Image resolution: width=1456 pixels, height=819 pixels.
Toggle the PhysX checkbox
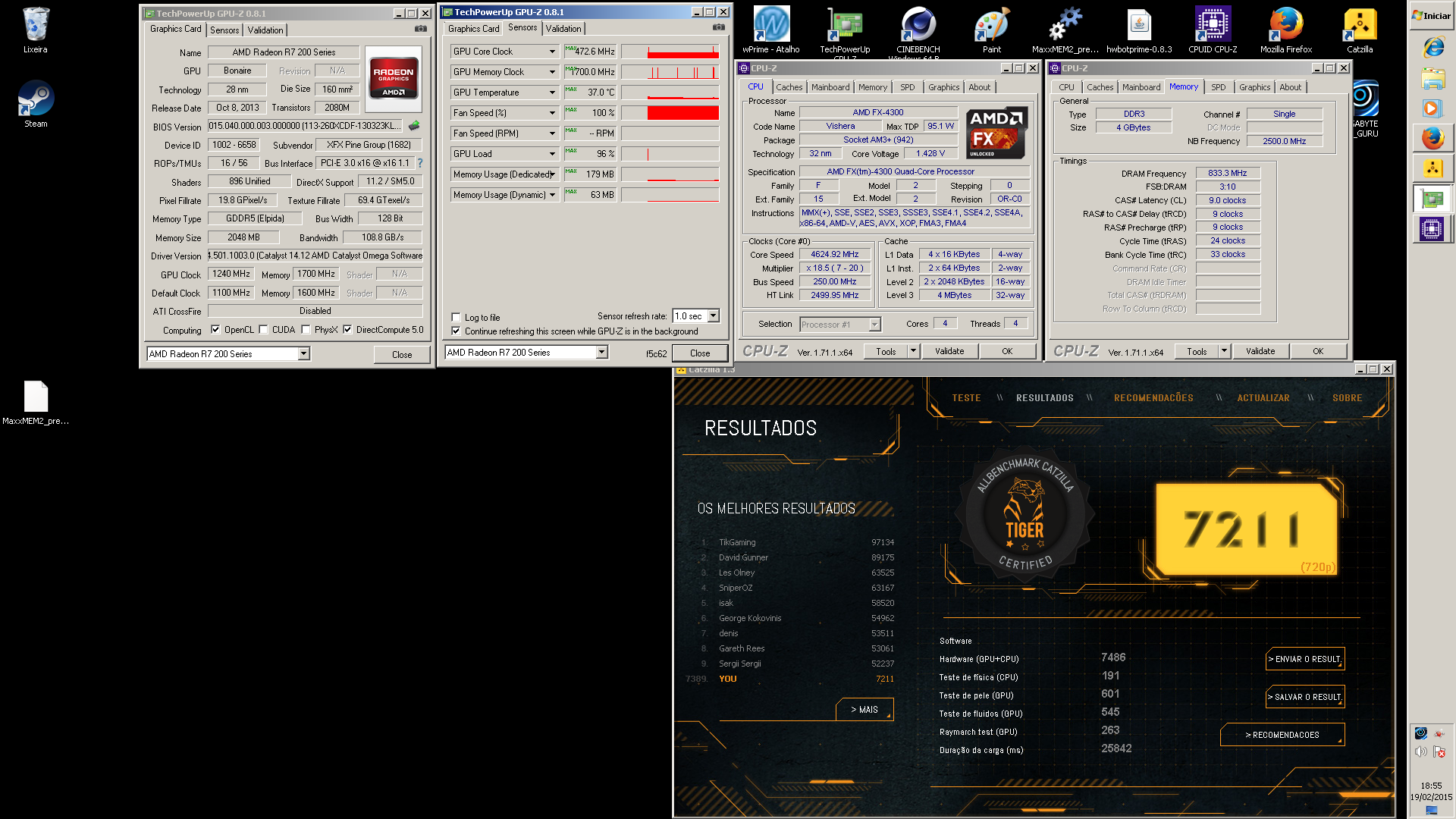(x=306, y=330)
